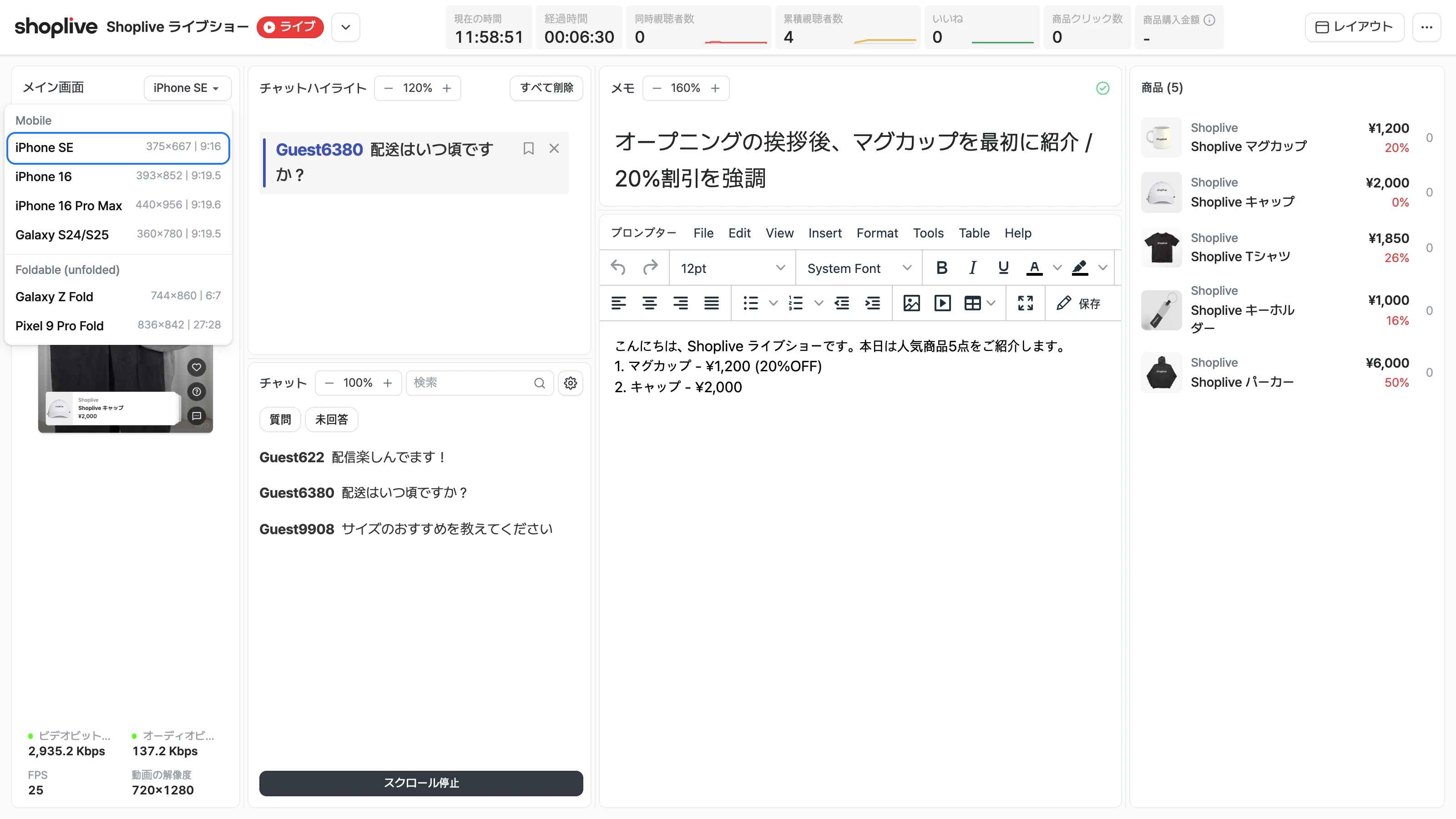Image resolution: width=1456 pixels, height=819 pixels.
Task: Open the font size 12pt dropdown
Action: (x=733, y=268)
